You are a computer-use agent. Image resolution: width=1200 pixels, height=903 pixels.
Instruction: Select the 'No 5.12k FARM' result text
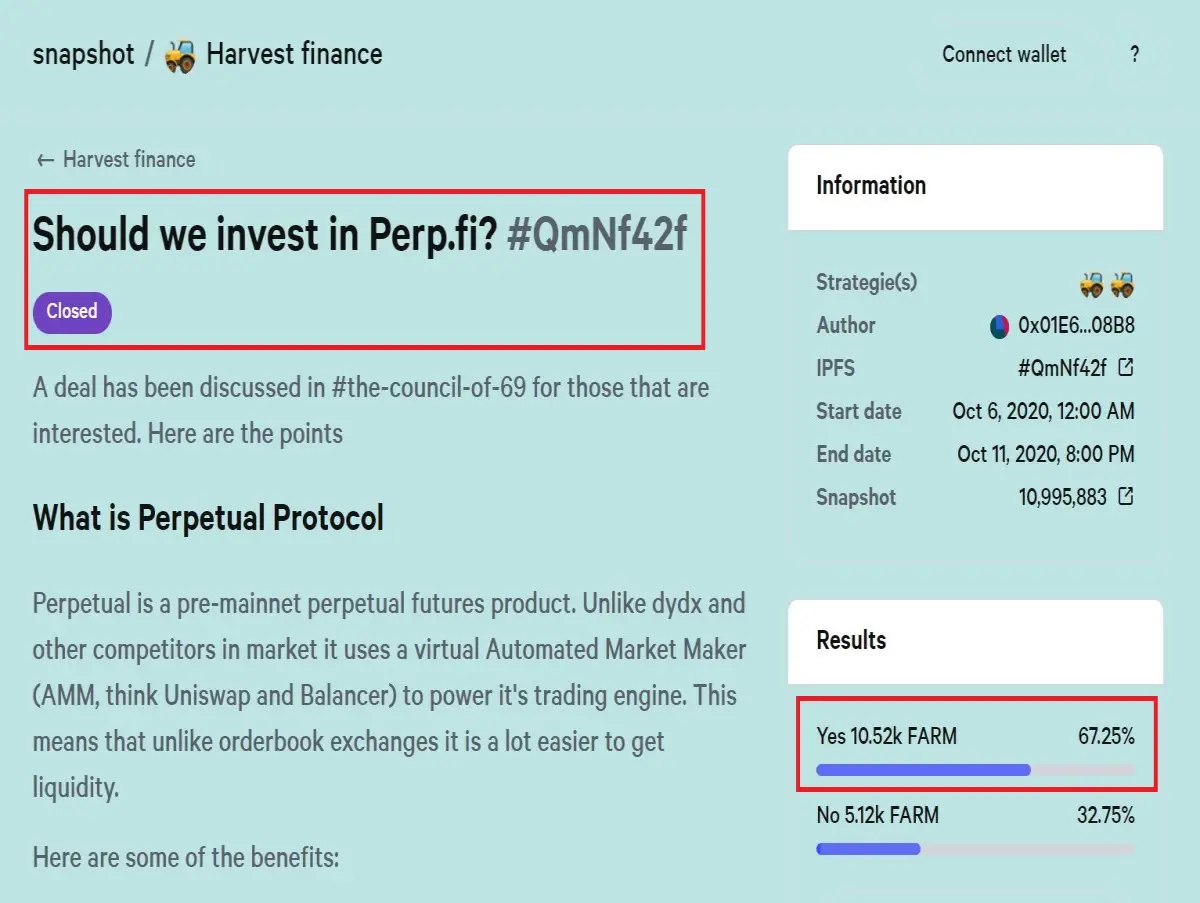(877, 816)
